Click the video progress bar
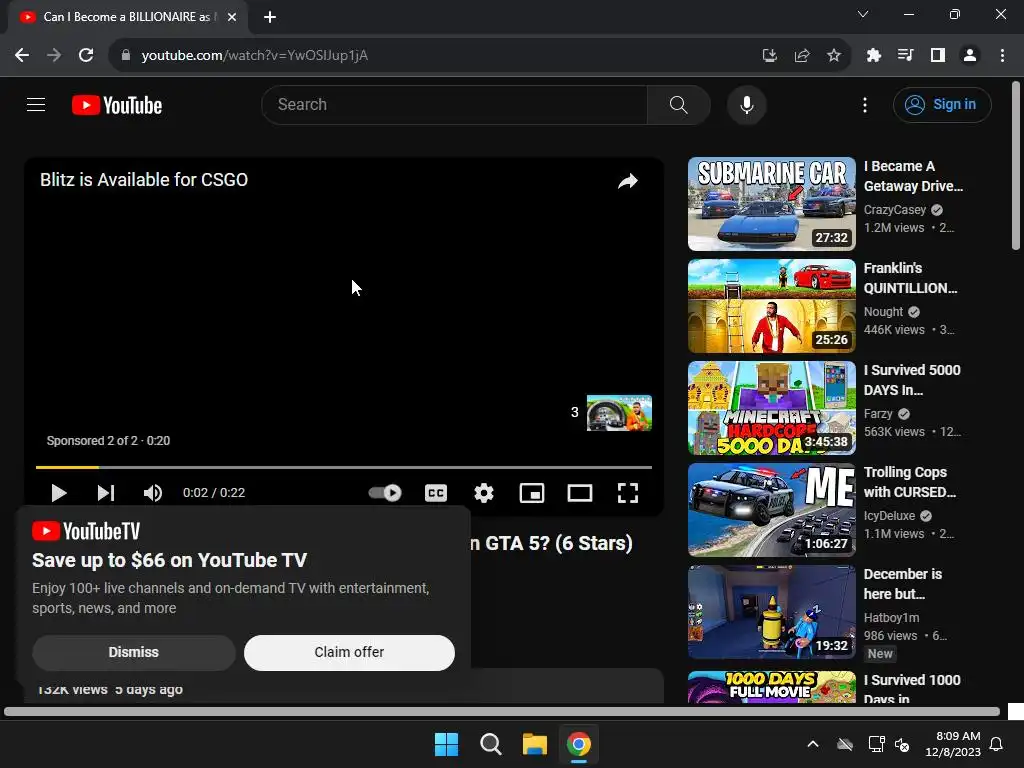 tap(344, 467)
